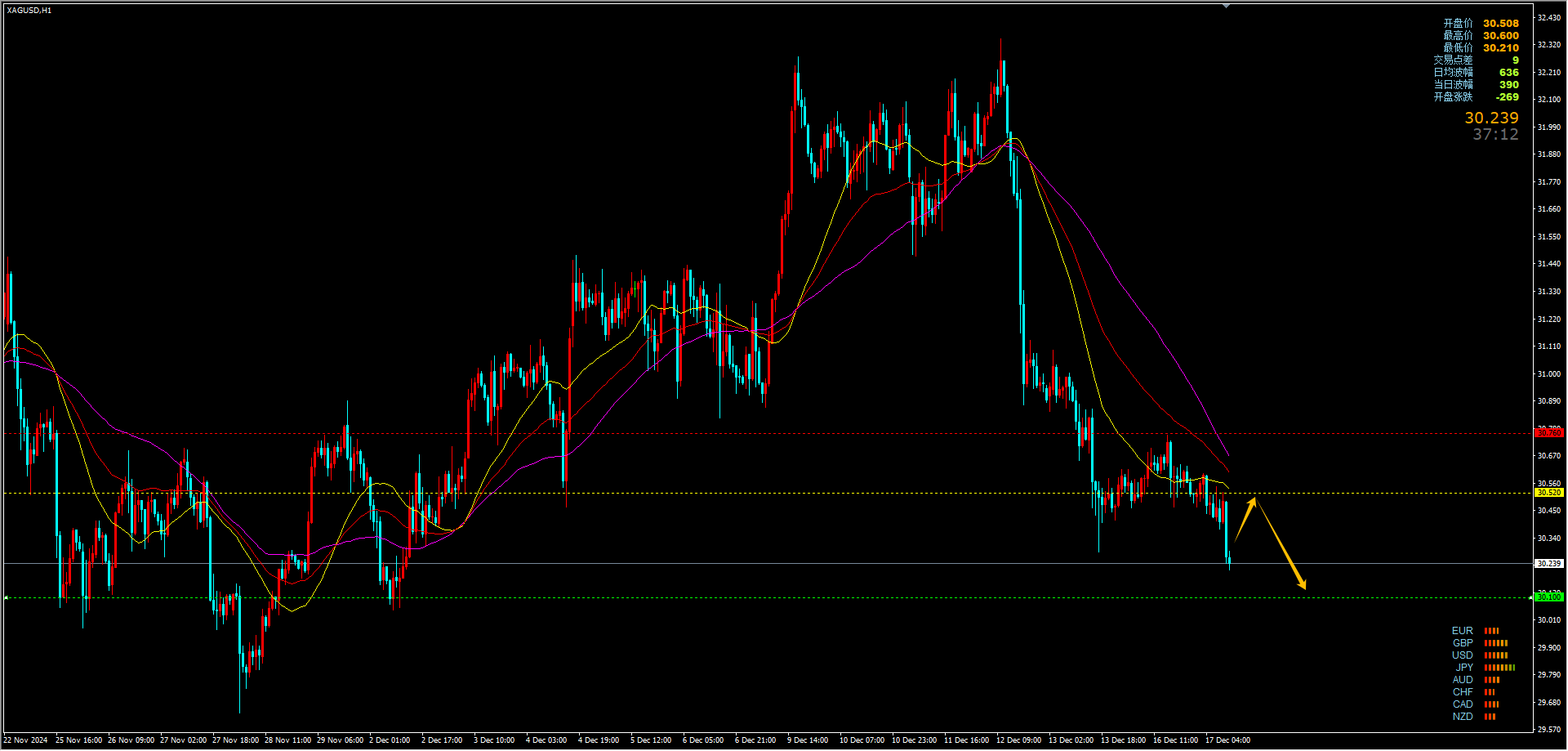
Task: Click the 12 Dec 09:00 time axis label
Action: click(x=1018, y=740)
